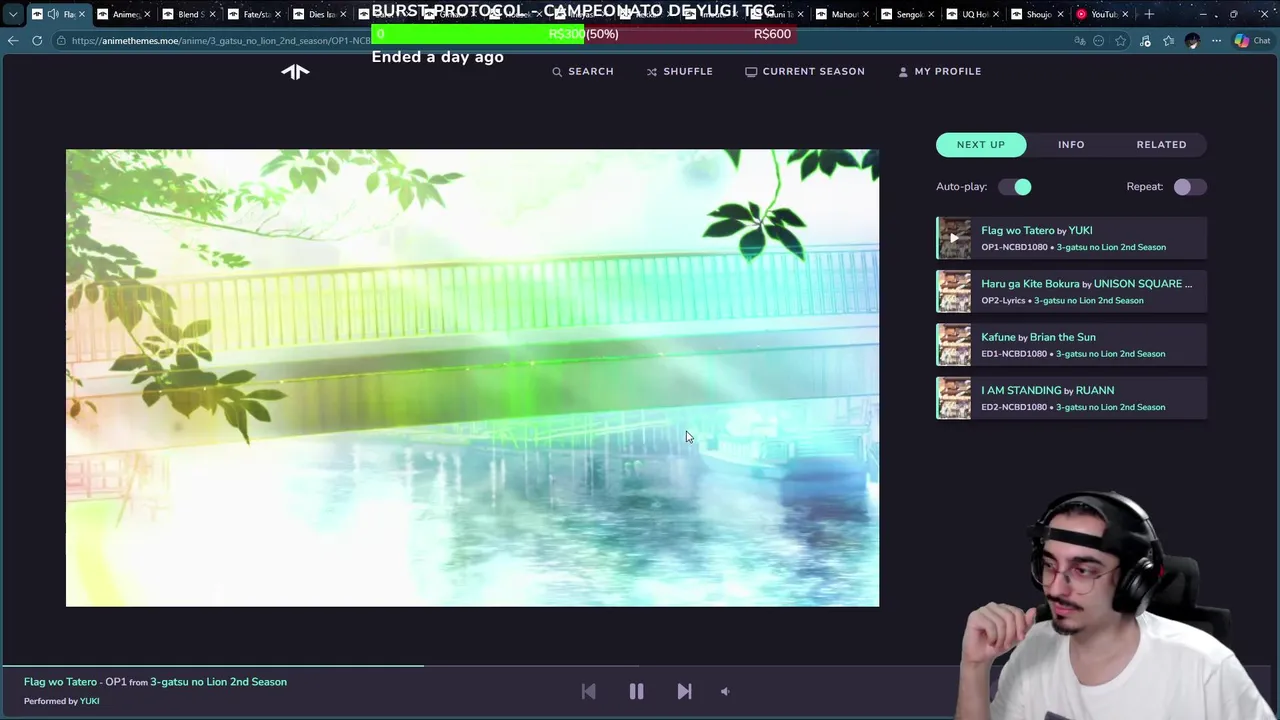This screenshot has width=1280, height=720.
Task: Click the video player area
Action: (472, 378)
